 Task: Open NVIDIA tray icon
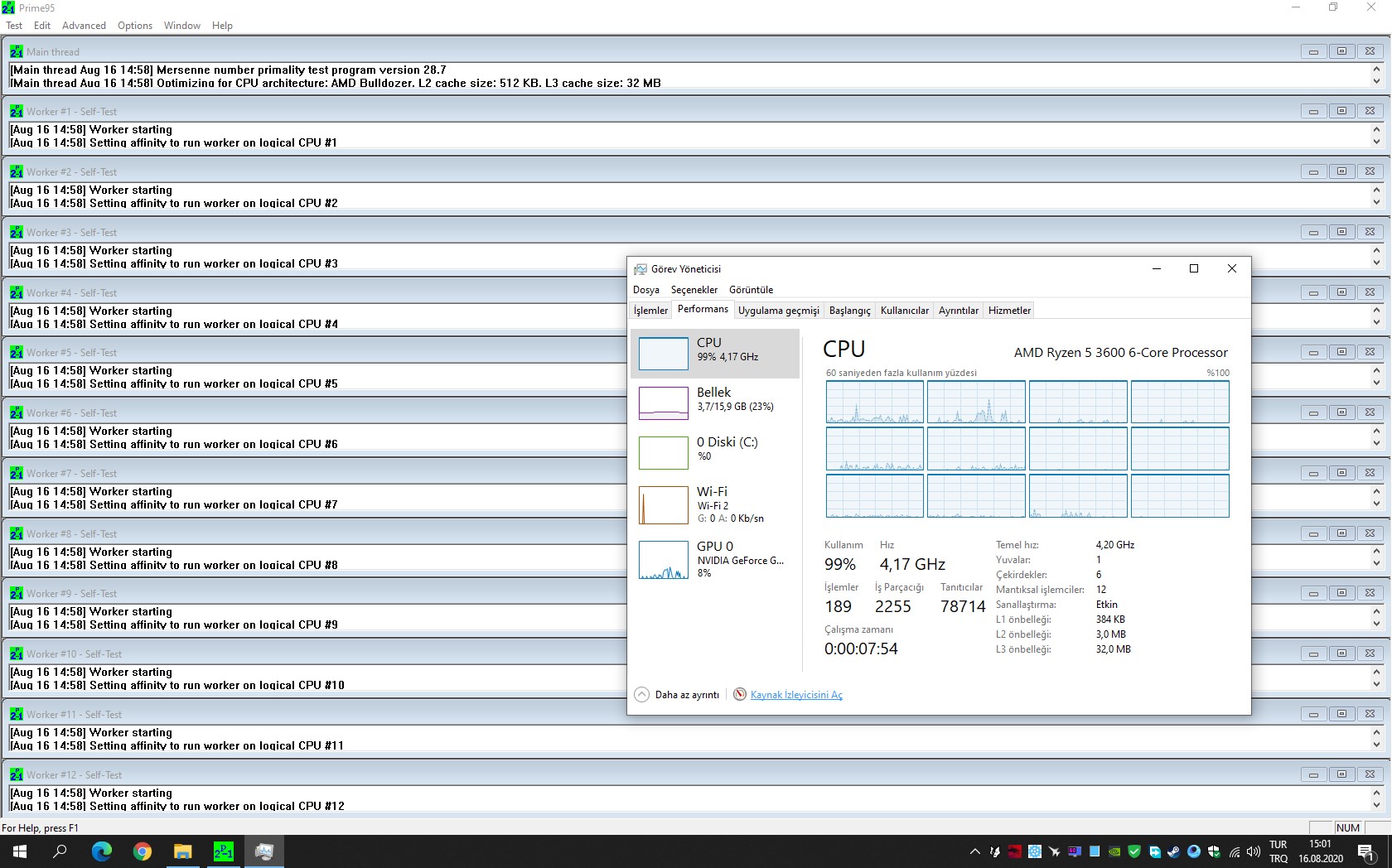pos(1114,851)
